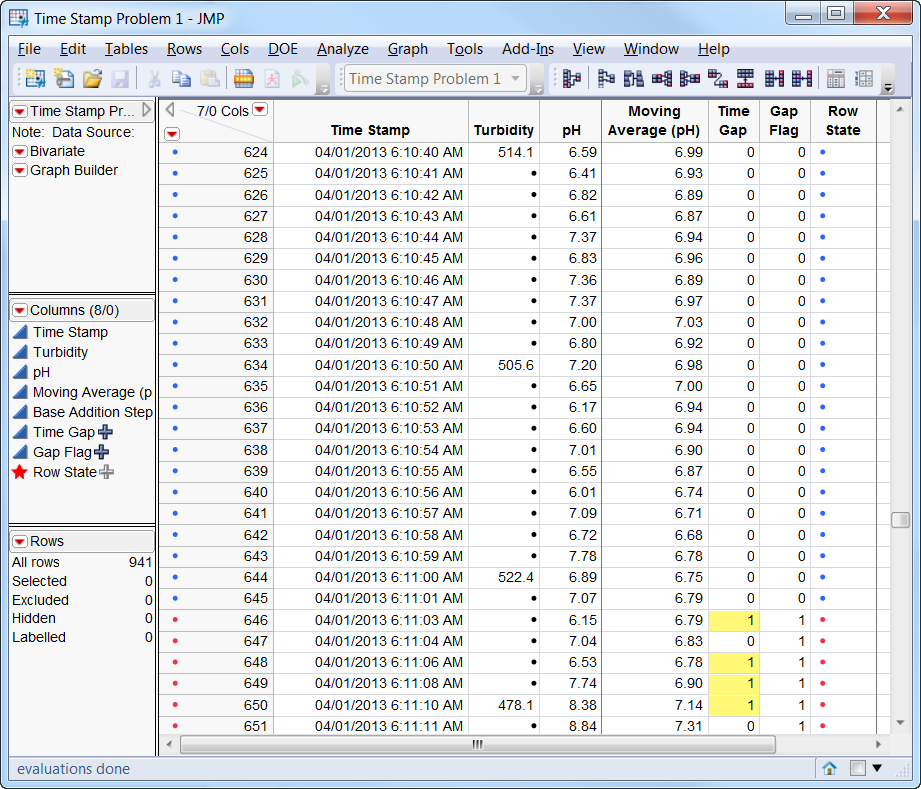Click the first tables-operation icon after the table selector

[x=572, y=79]
